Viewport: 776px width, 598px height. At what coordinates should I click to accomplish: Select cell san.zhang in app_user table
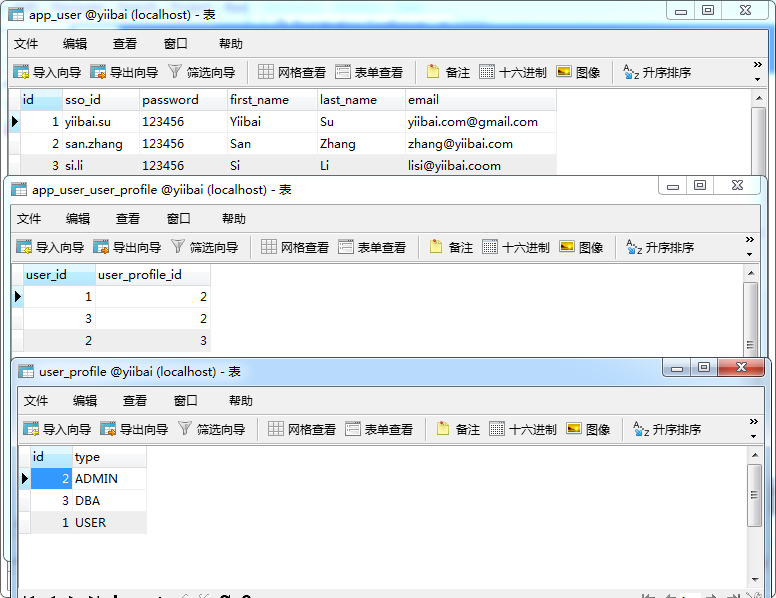[101, 144]
